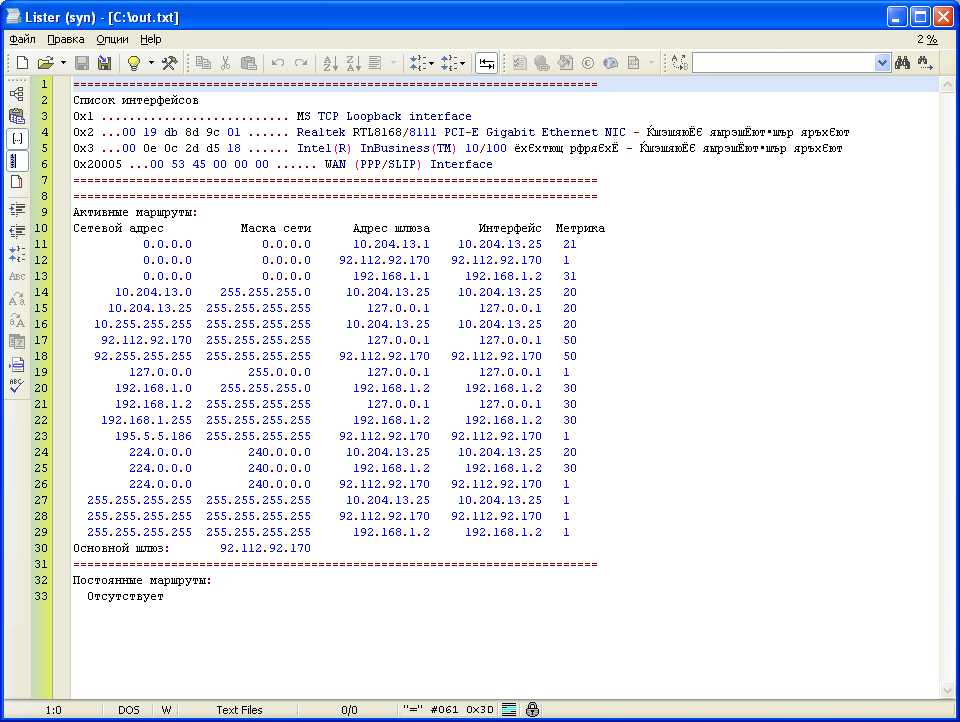Open the Правка menu
This screenshot has width=960, height=722.
[66, 39]
